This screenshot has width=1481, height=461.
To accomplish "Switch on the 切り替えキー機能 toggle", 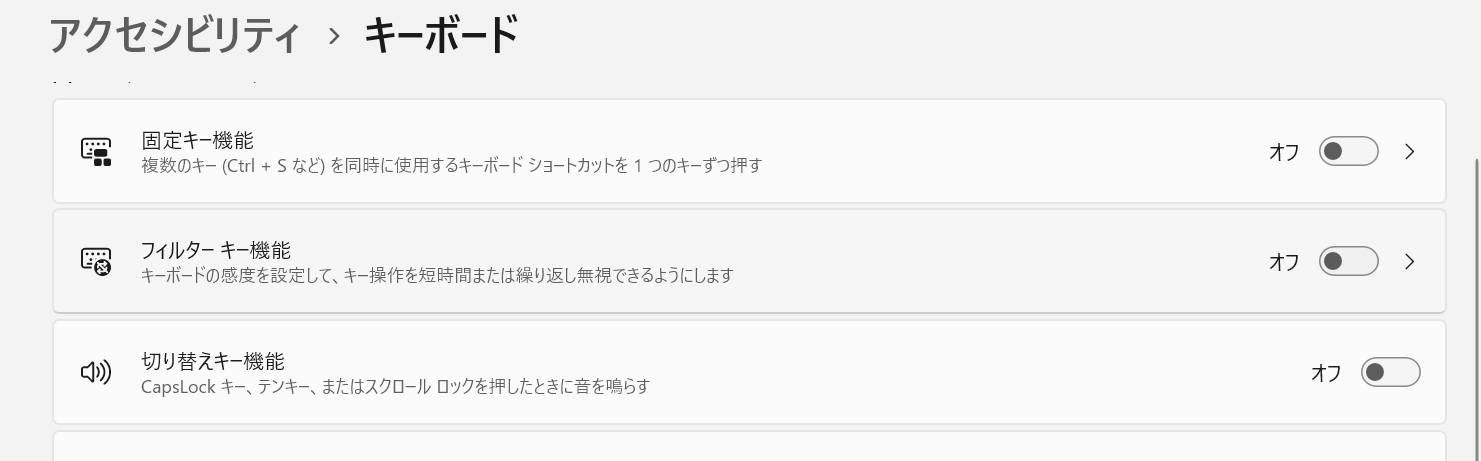I will coord(1390,373).
